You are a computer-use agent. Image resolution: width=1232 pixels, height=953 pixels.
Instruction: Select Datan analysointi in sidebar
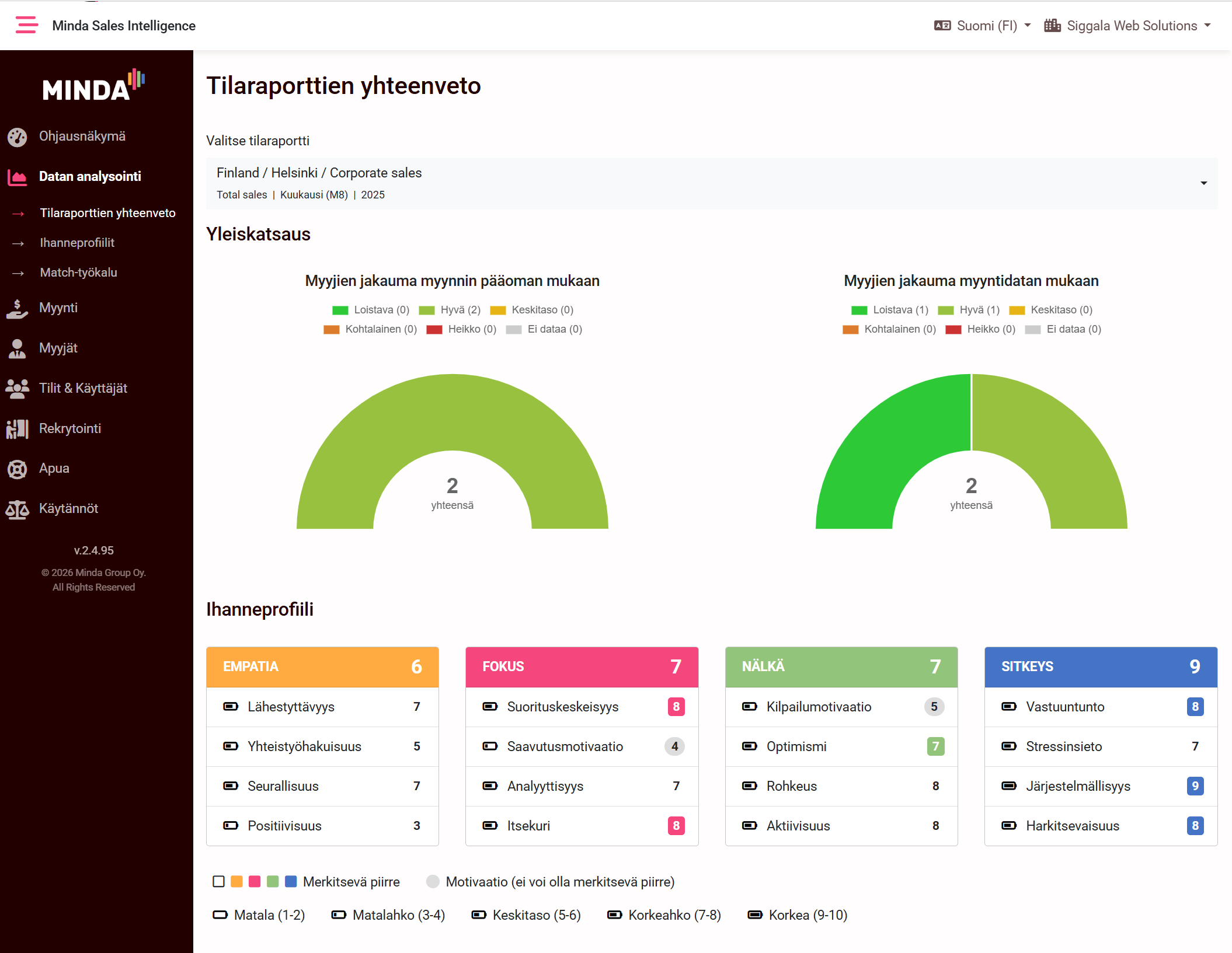[90, 176]
